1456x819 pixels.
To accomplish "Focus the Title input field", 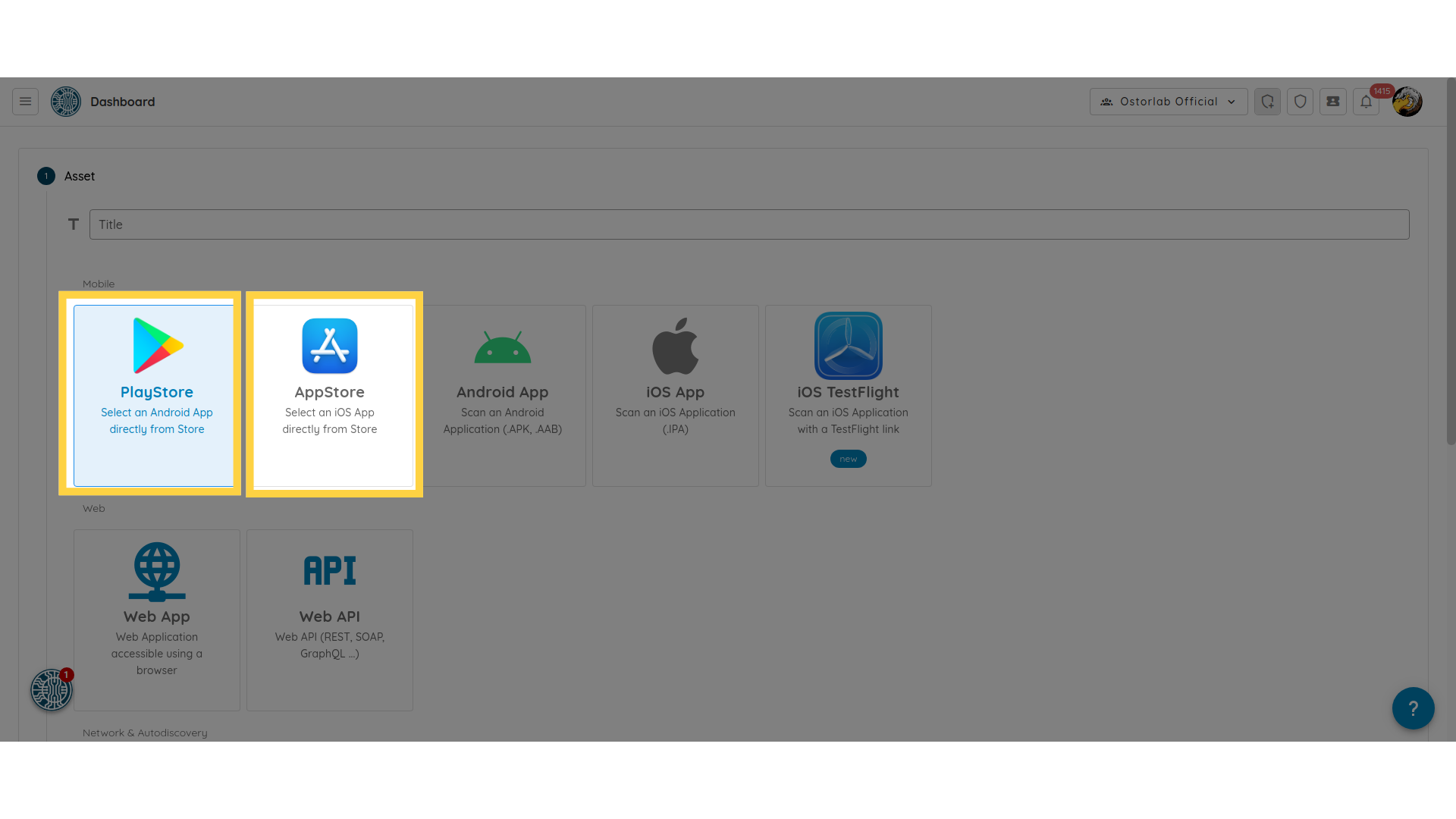I will (748, 224).
